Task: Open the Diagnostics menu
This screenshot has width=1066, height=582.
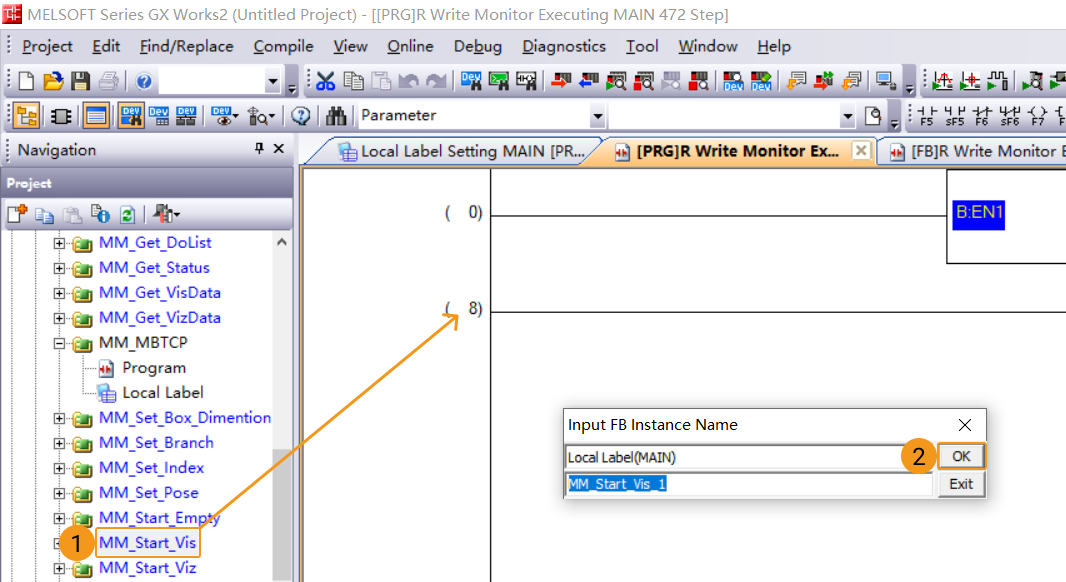Action: click(x=564, y=46)
